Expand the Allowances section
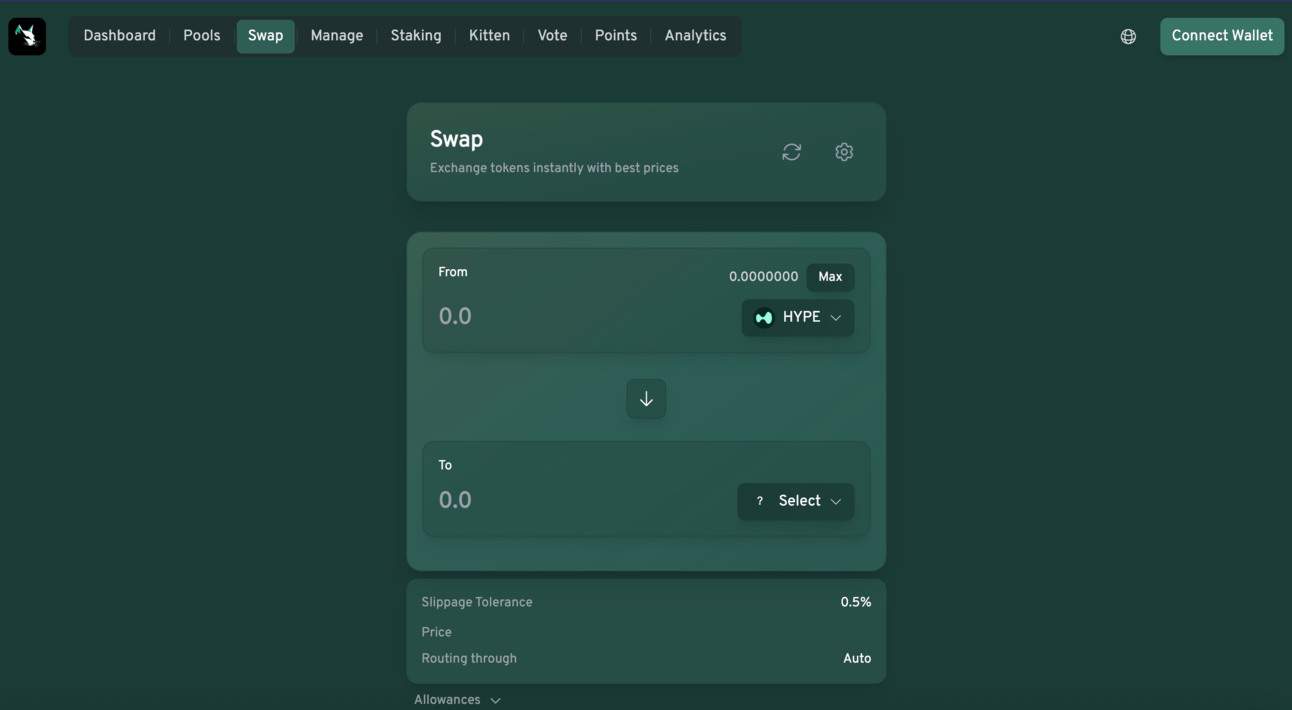Image resolution: width=1292 pixels, height=710 pixels. pos(458,700)
